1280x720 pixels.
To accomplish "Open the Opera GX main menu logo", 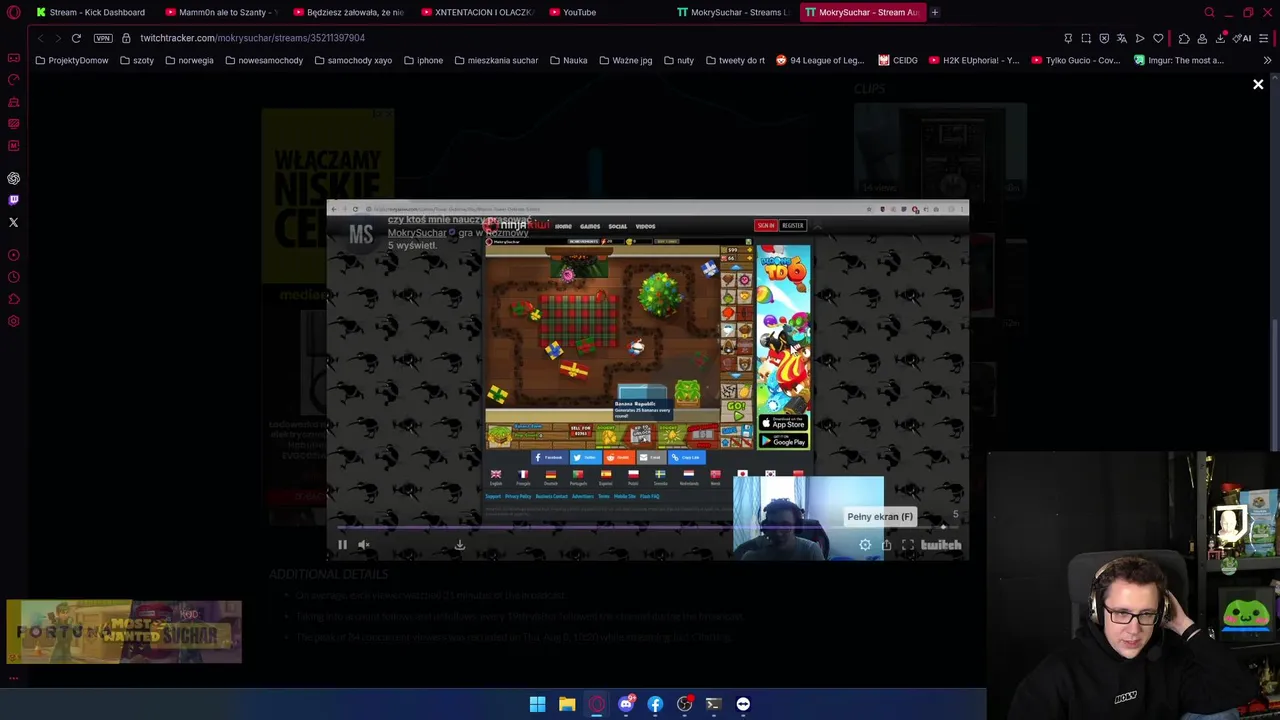I will click(14, 13).
